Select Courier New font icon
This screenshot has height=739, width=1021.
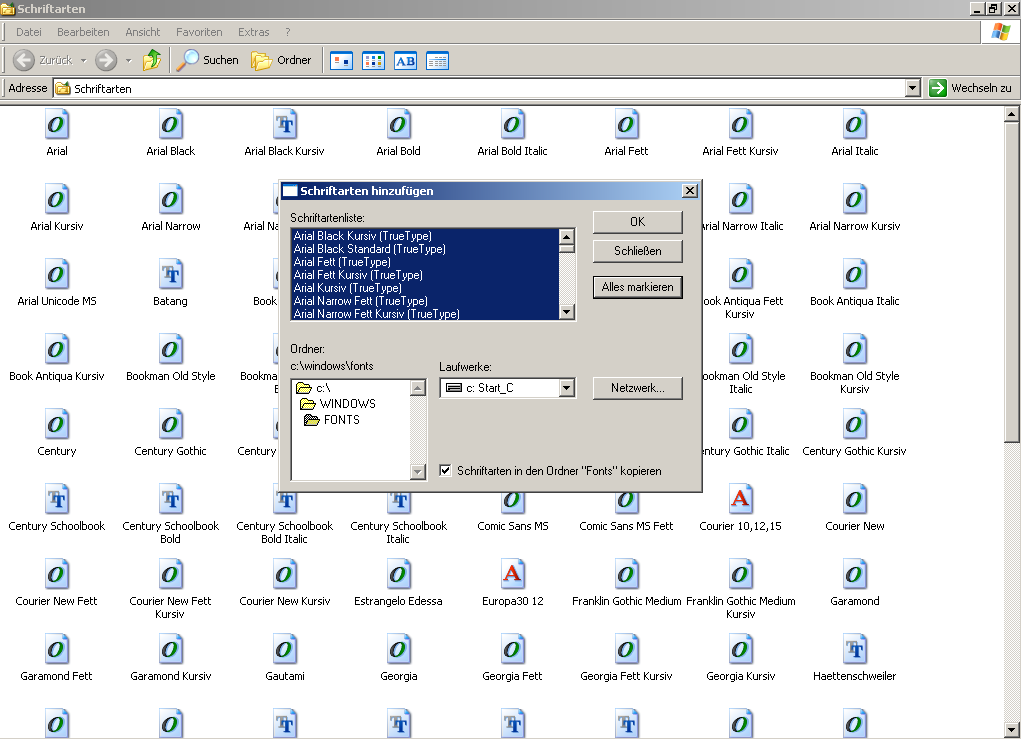point(854,499)
